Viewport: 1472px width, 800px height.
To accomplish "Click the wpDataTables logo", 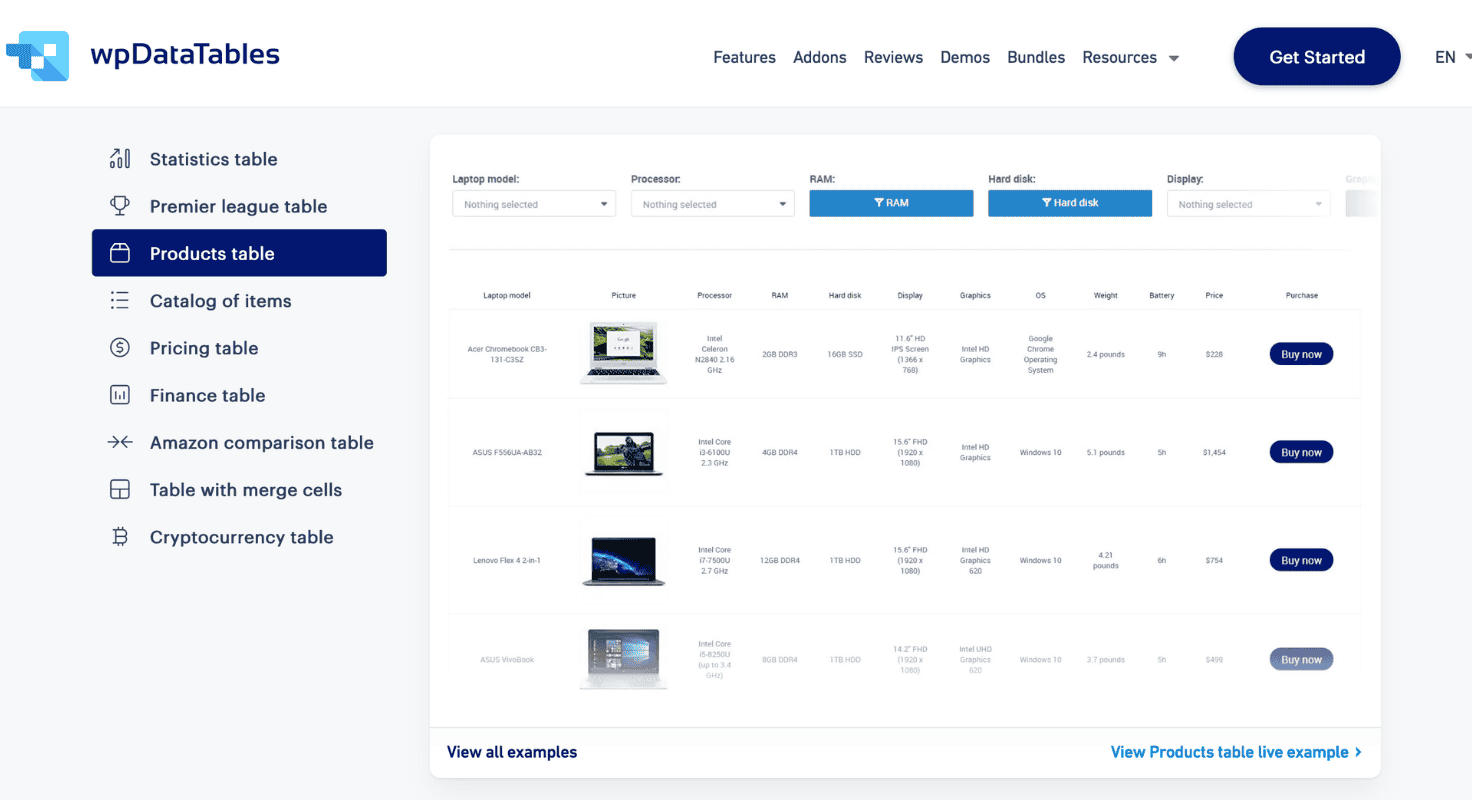I will tap(145, 55).
